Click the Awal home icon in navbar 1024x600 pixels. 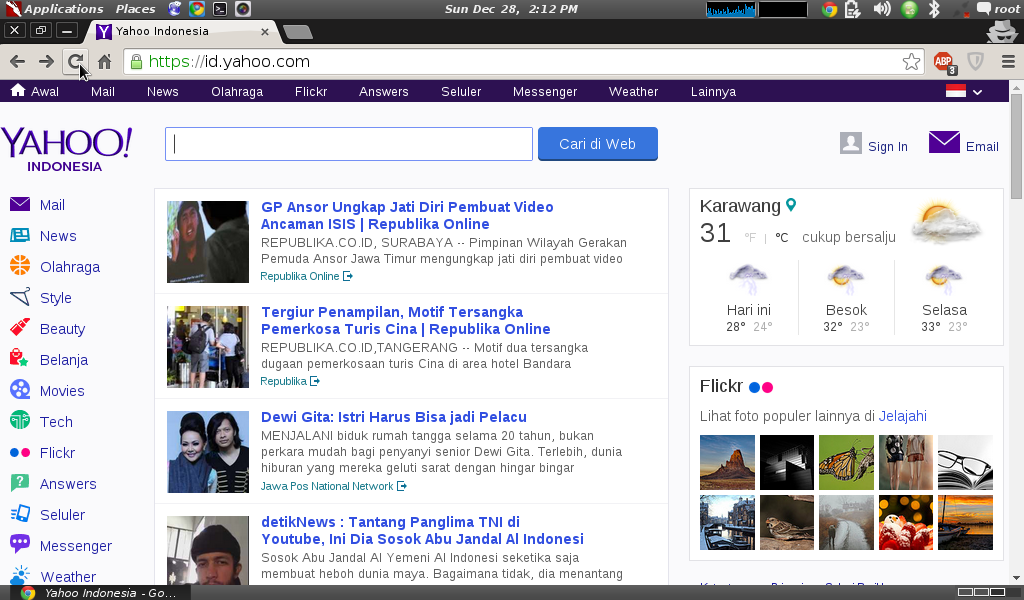(x=18, y=90)
